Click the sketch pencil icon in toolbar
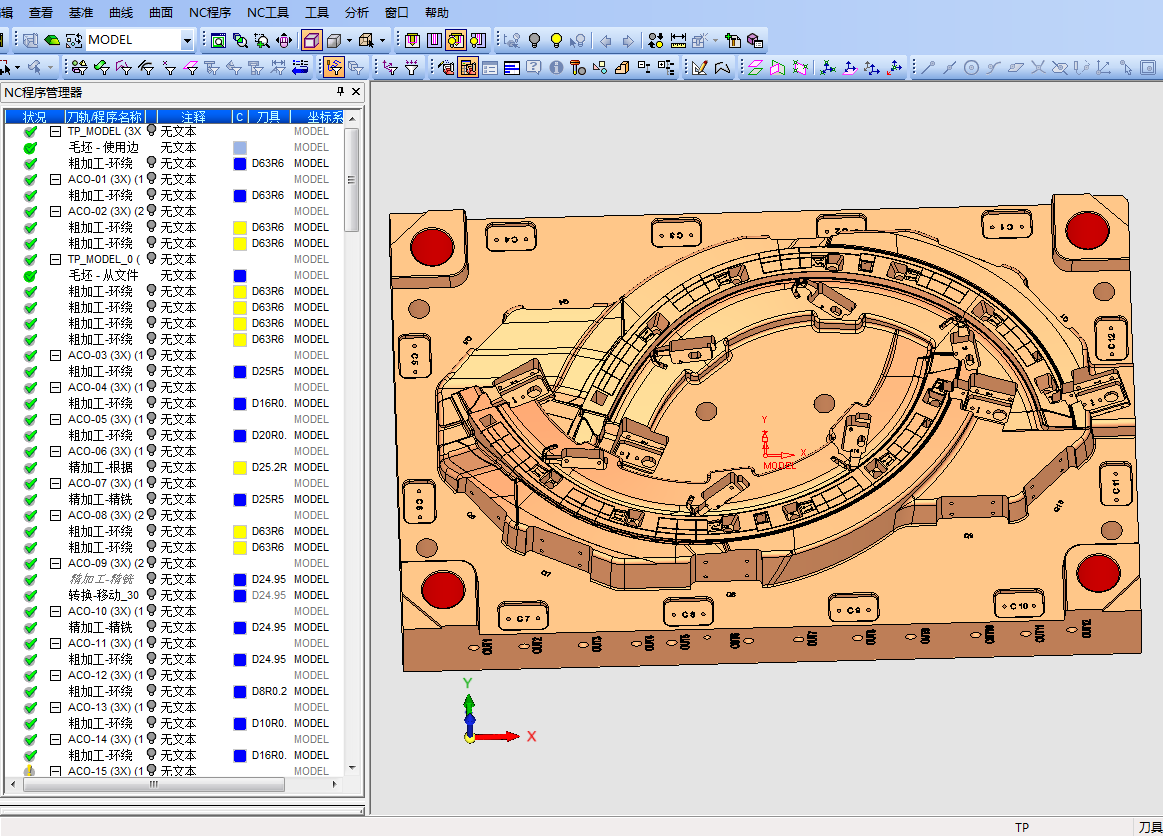Viewport: 1163px width, 836px height. coord(699,68)
